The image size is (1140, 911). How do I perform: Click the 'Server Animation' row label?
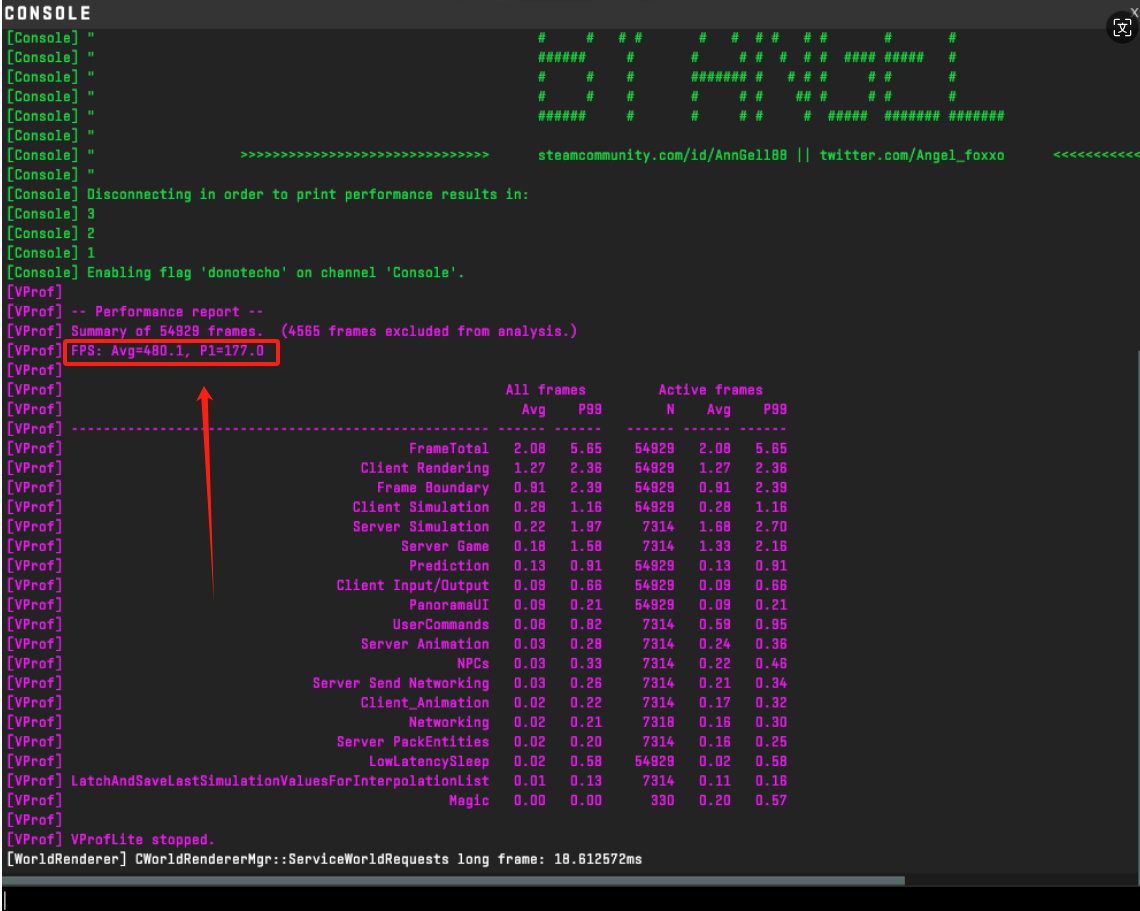tap(425, 644)
